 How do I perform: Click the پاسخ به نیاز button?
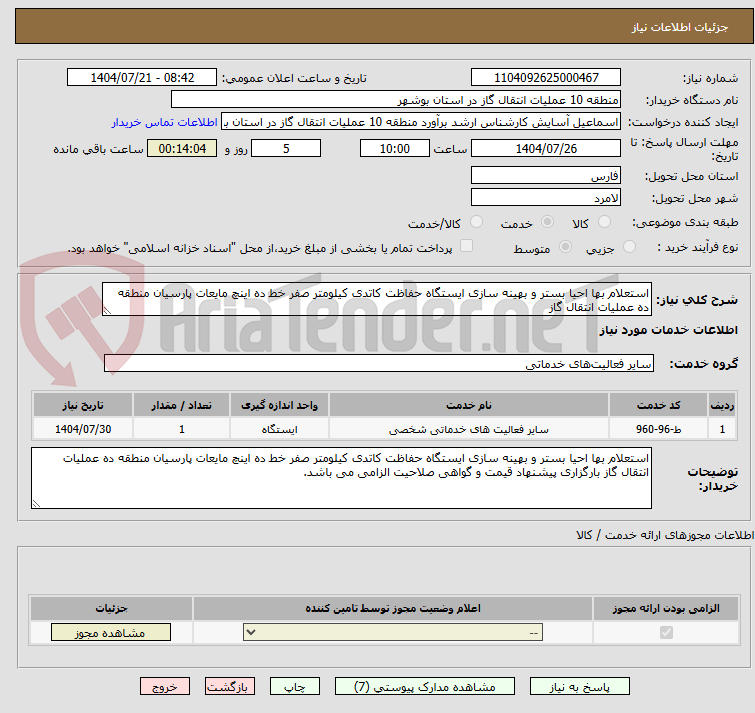(x=579, y=687)
